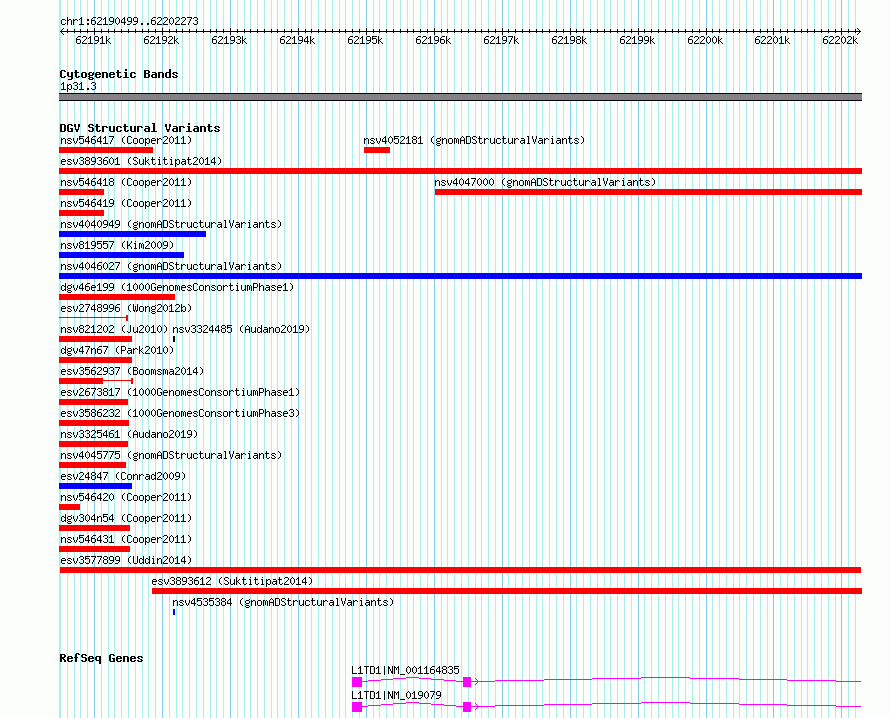
Task: Click the nsv4045775 gnomAD variant label
Action: (x=171, y=455)
